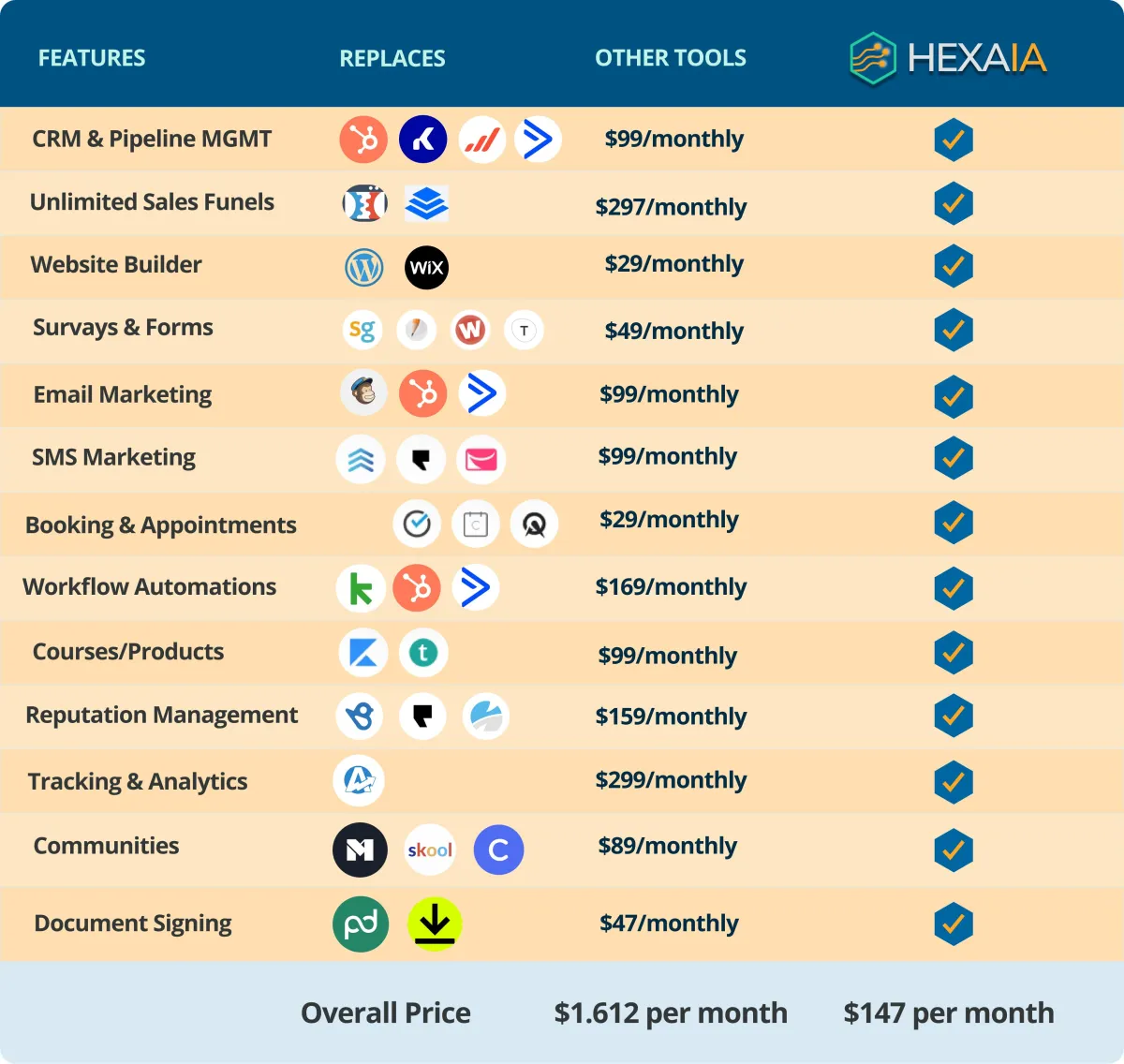Click the blue chevron icon in CRM row
This screenshot has height=1064, width=1124.
[x=538, y=140]
